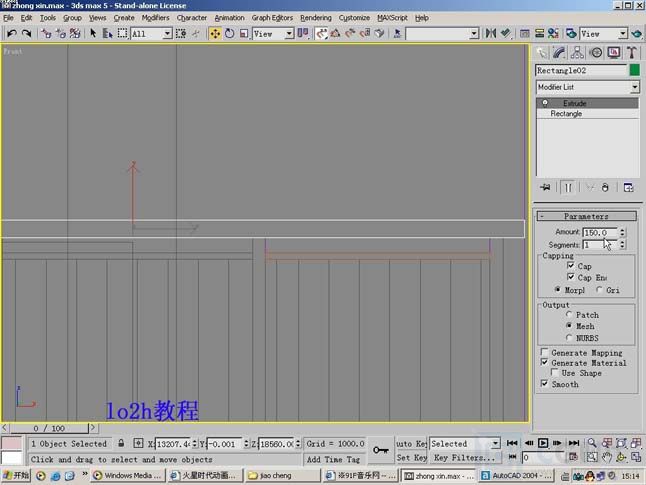The image size is (646, 485).
Task: Open the MAXScript menu
Action: 392,18
